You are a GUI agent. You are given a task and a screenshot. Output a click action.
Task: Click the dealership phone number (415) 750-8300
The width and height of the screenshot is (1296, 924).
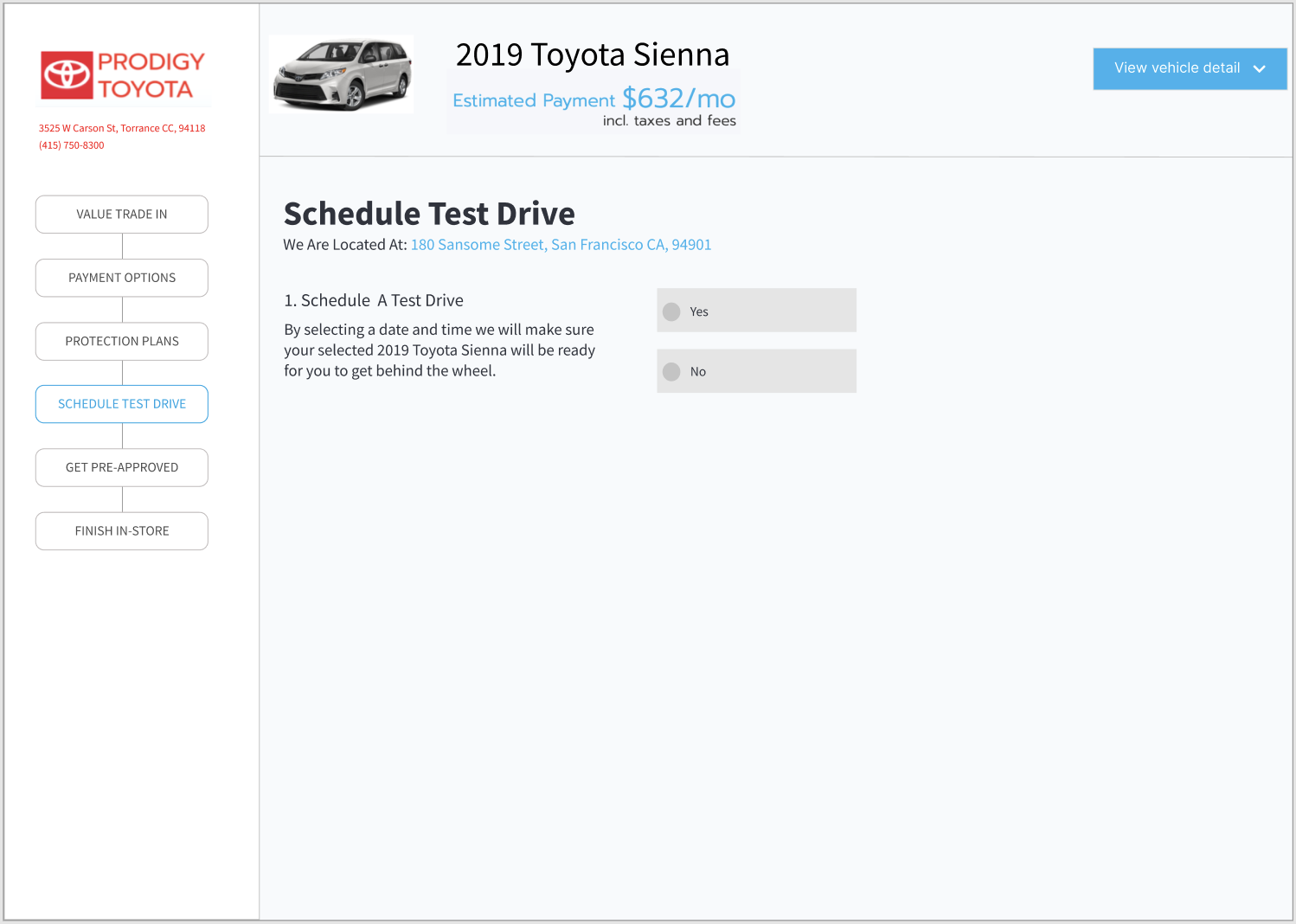point(71,145)
